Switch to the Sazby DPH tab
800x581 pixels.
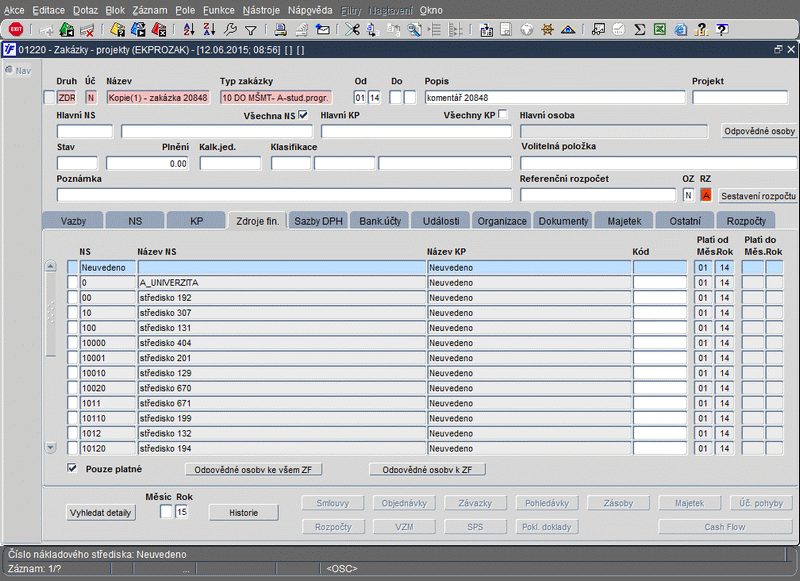pyautogui.click(x=319, y=221)
